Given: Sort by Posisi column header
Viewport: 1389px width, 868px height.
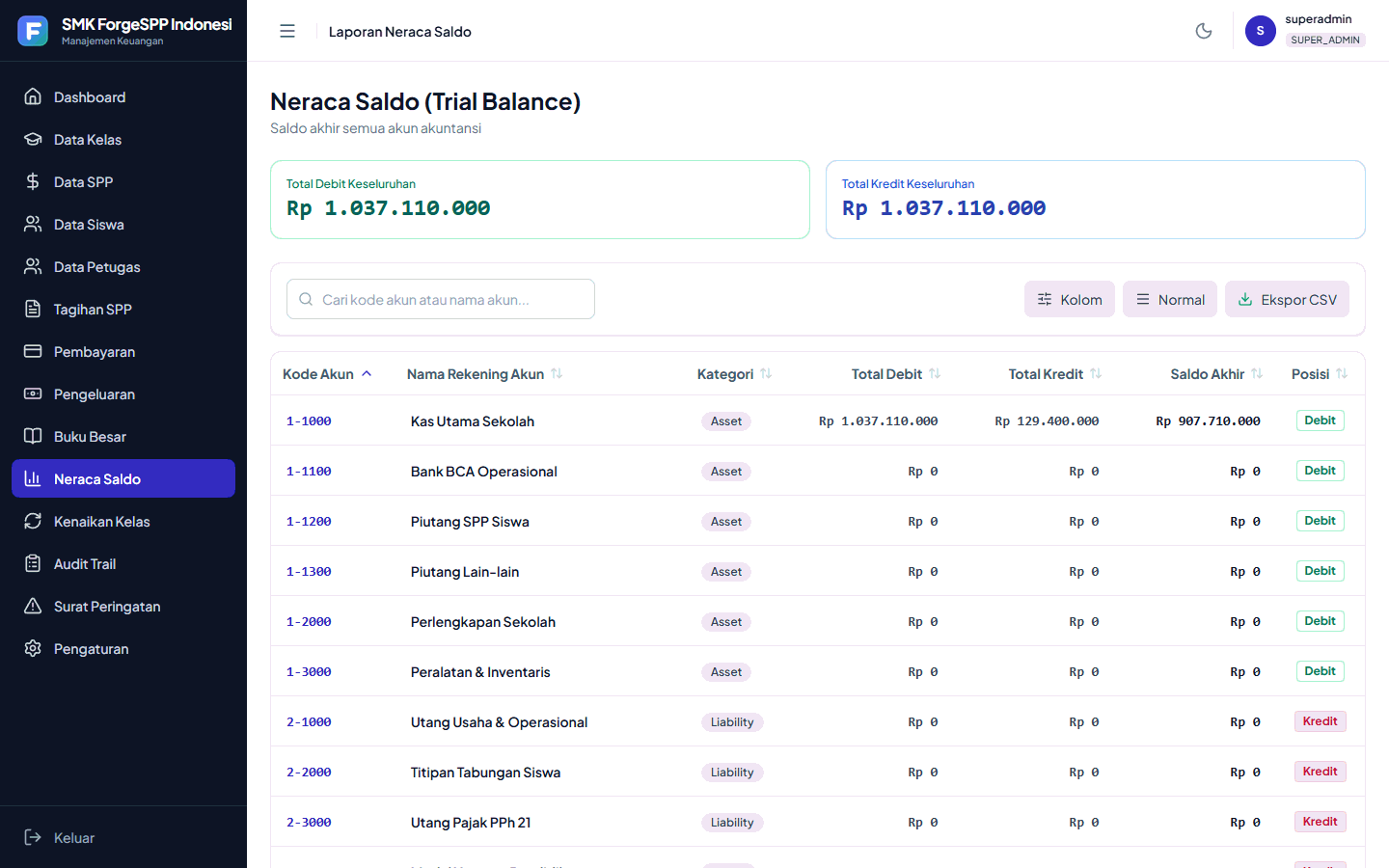Looking at the screenshot, I should pyautogui.click(x=1320, y=374).
